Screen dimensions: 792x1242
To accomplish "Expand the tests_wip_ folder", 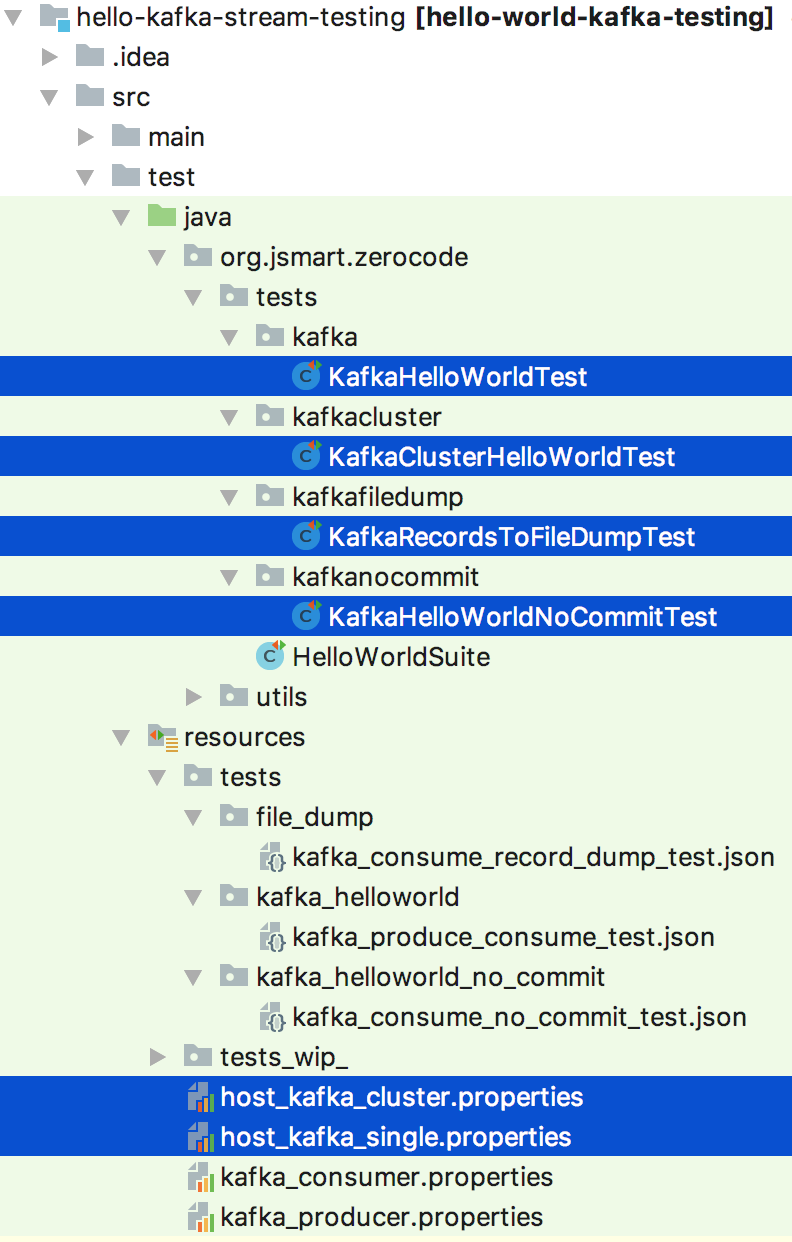I will [157, 1057].
